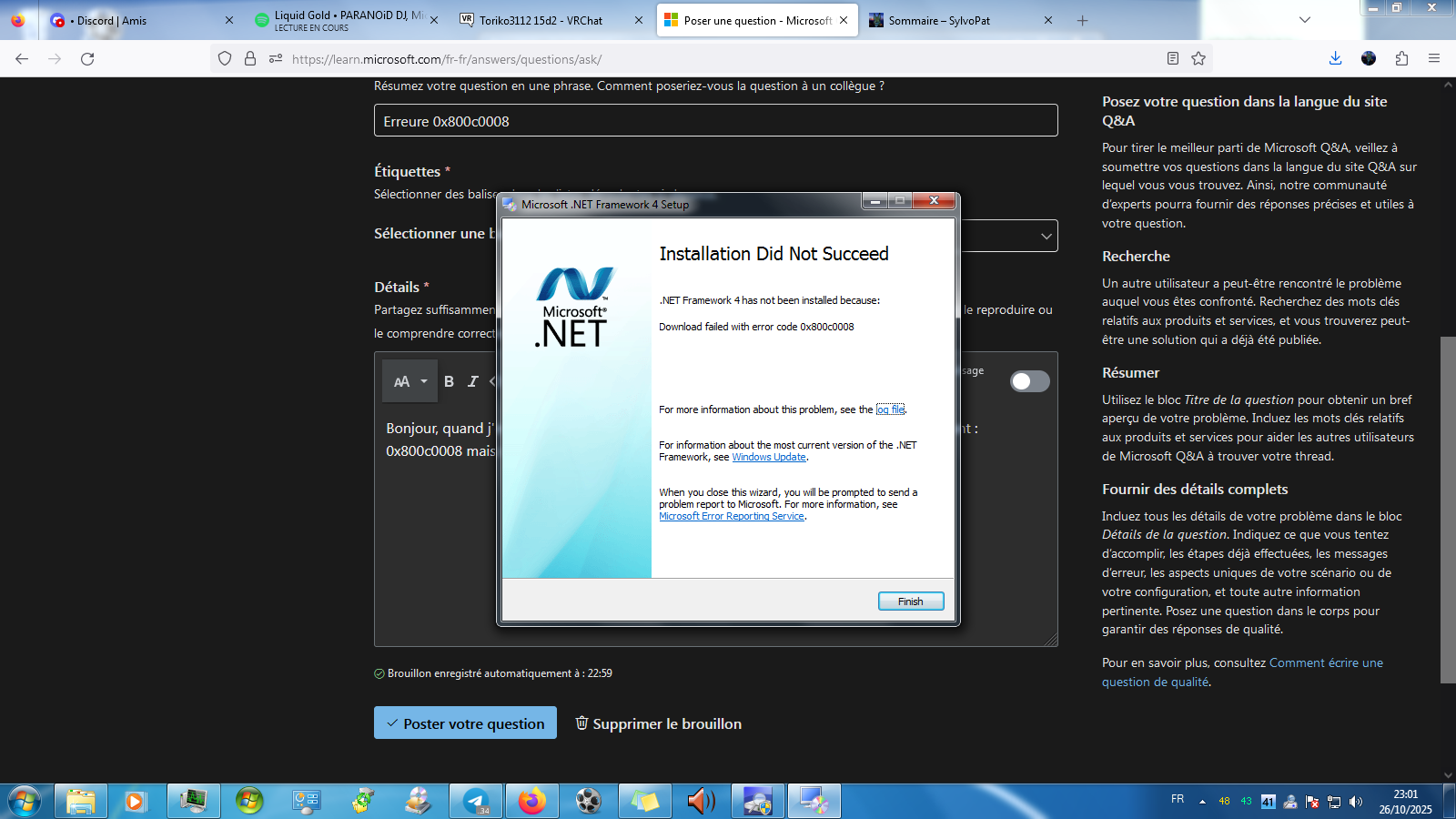Open the Firefox downloads icon

[1335, 59]
